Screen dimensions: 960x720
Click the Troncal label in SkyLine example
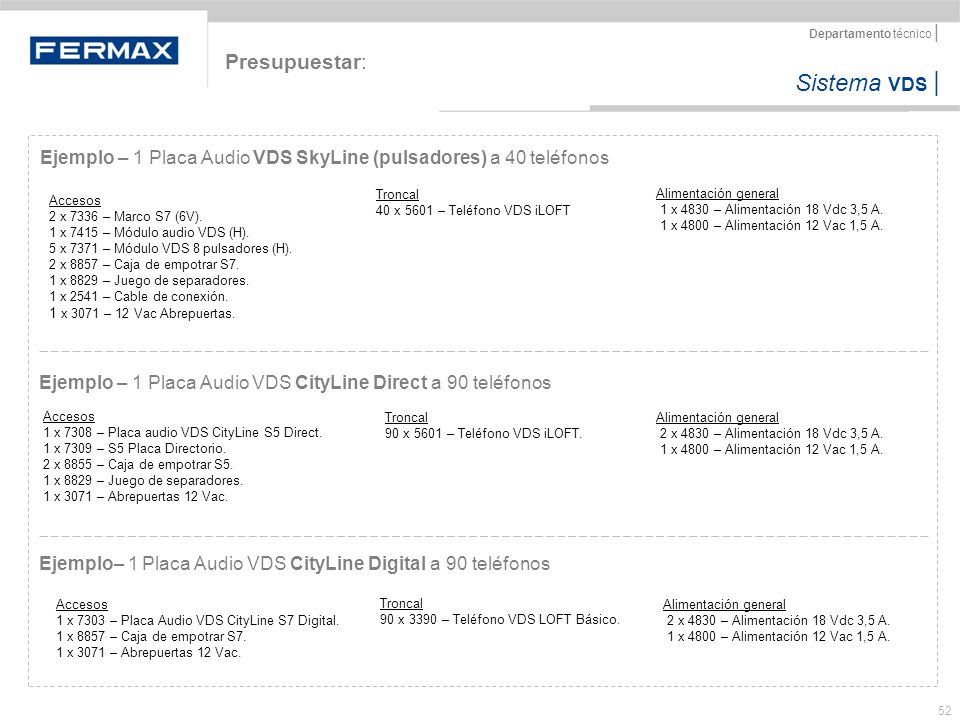tap(397, 194)
